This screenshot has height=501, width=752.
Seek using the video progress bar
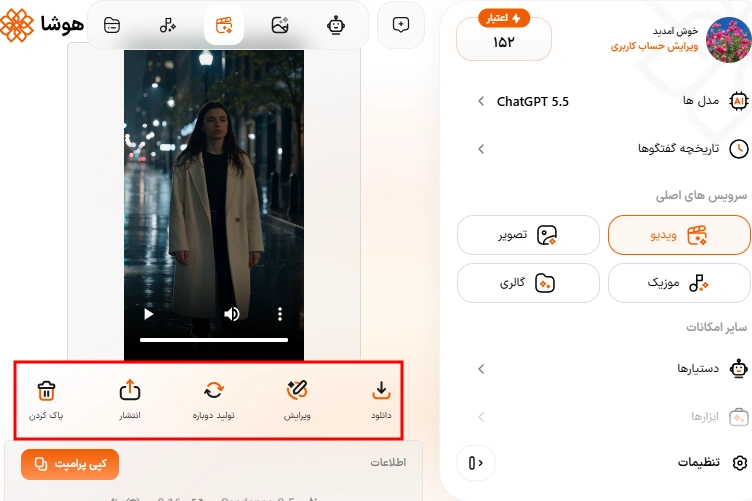[214, 340]
